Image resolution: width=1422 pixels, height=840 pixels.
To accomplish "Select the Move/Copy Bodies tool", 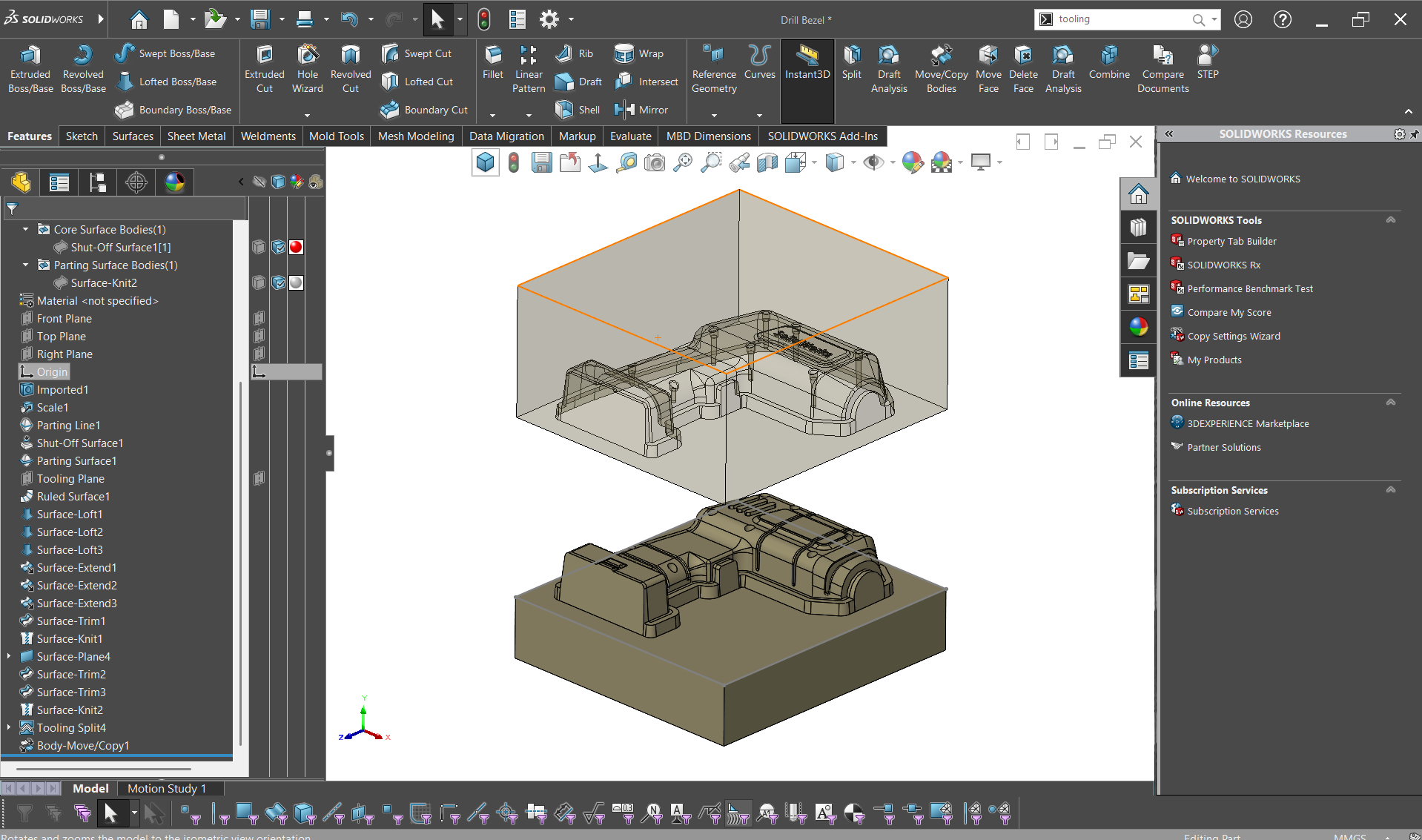I will (941, 69).
